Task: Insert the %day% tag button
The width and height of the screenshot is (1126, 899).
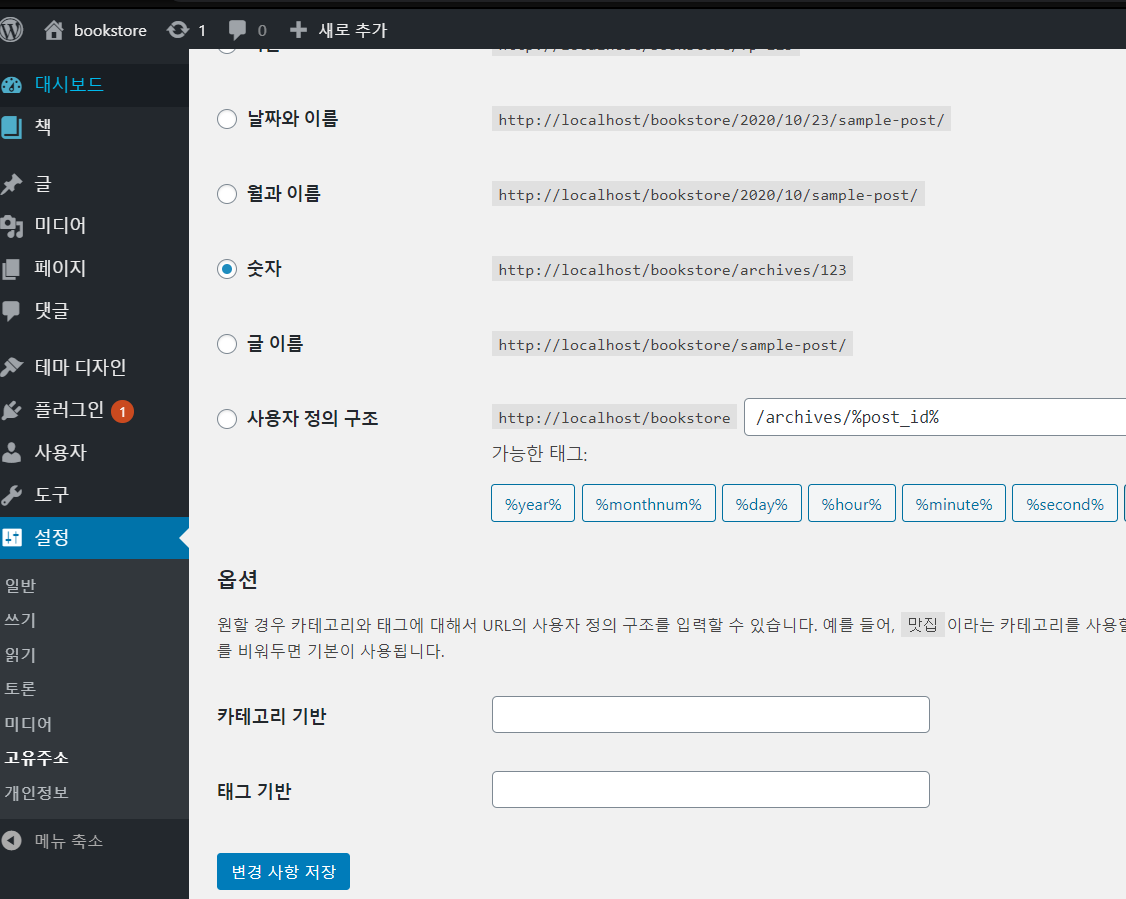Action: 761,503
